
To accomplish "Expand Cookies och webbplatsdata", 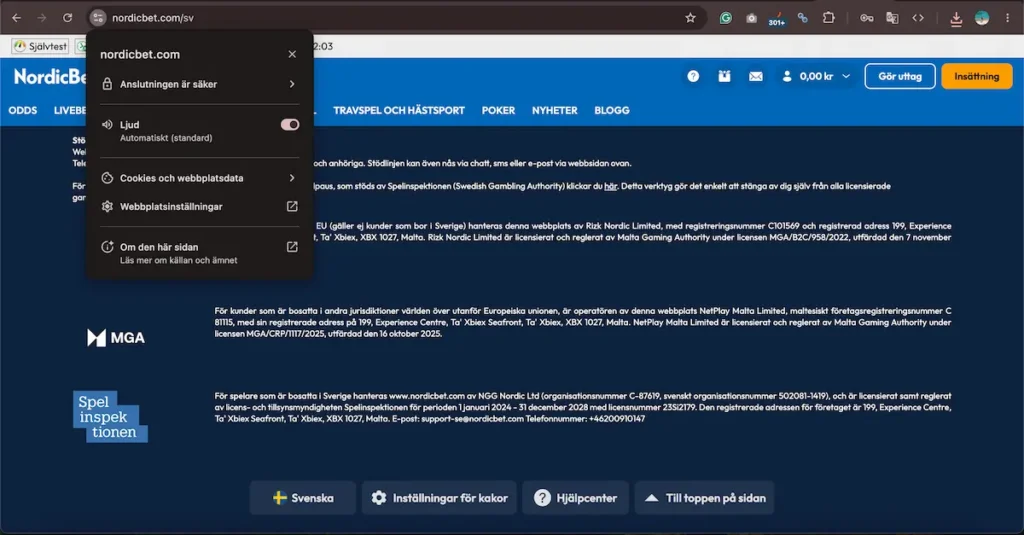I will click(199, 178).
